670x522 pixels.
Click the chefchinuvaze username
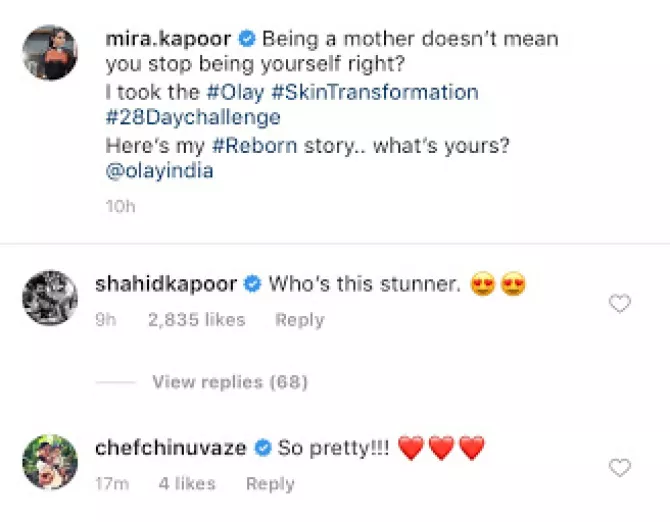tap(170, 449)
